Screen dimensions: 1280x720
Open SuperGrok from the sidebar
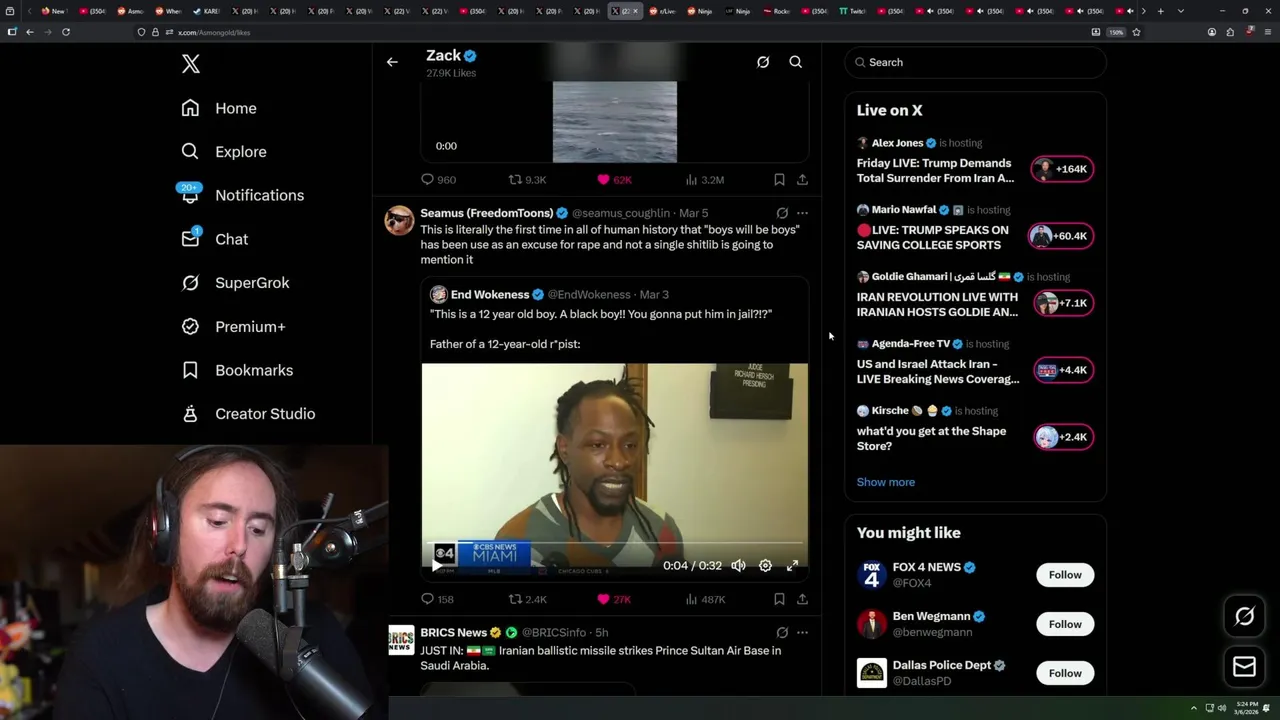tap(235, 283)
